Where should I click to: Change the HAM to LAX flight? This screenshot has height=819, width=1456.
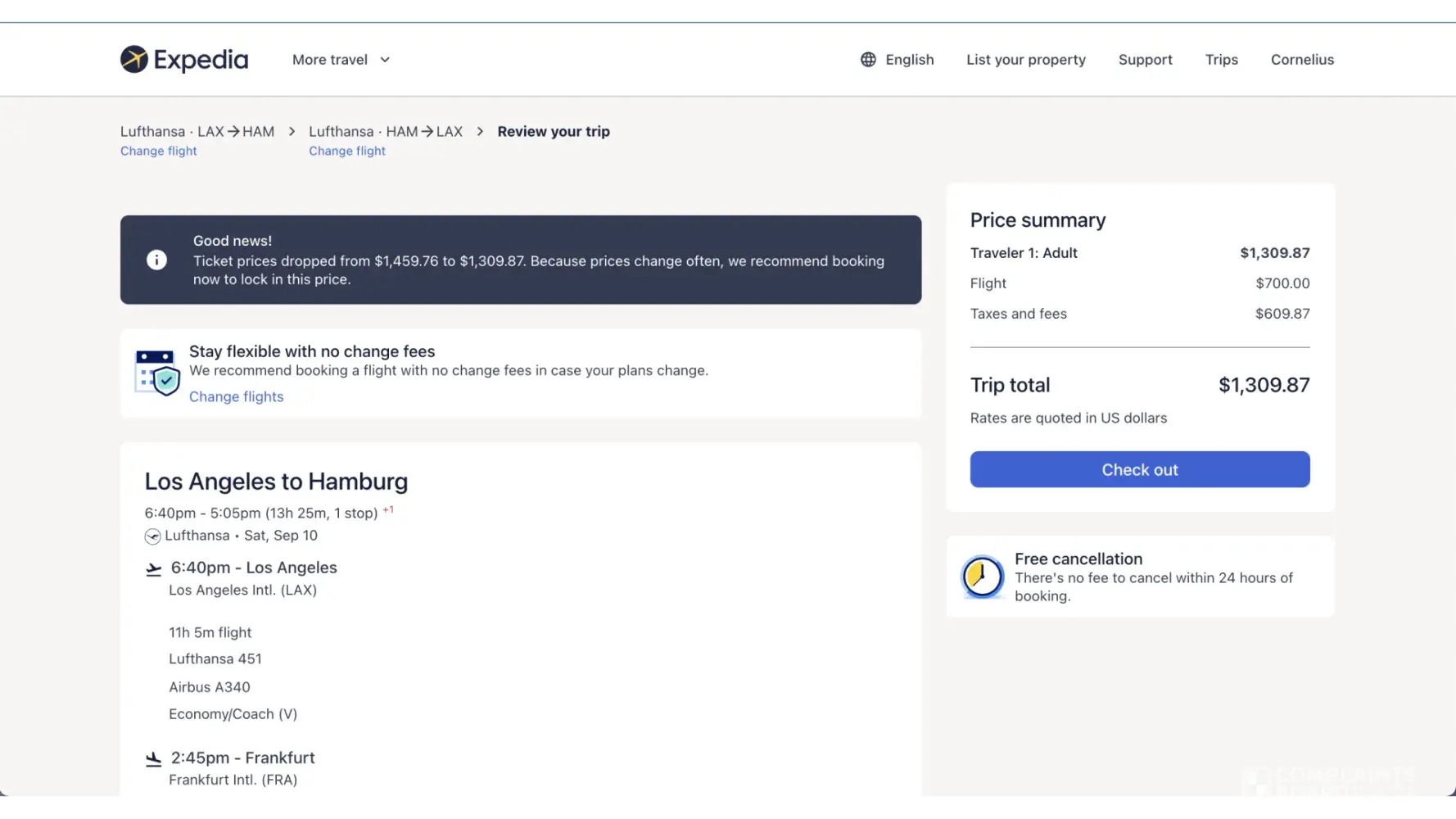point(346,152)
